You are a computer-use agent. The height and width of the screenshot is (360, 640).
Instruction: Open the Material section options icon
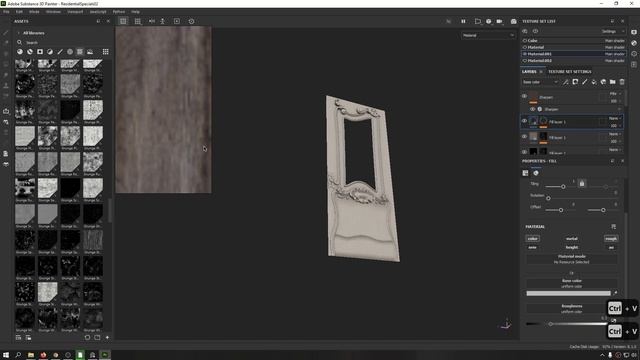(x=613, y=227)
